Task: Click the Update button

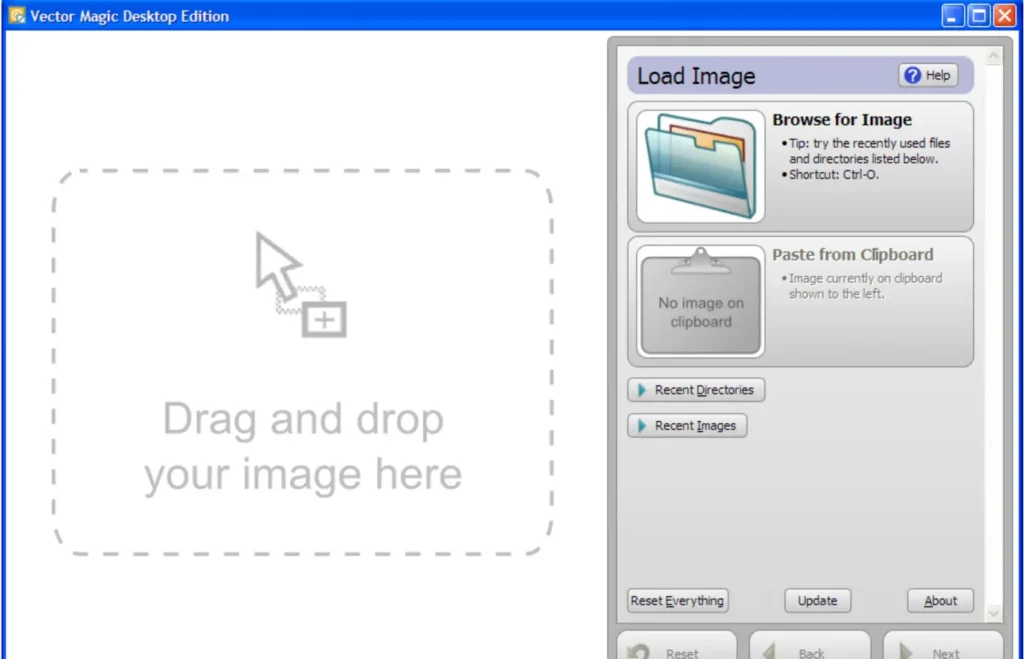Action: pyautogui.click(x=817, y=600)
